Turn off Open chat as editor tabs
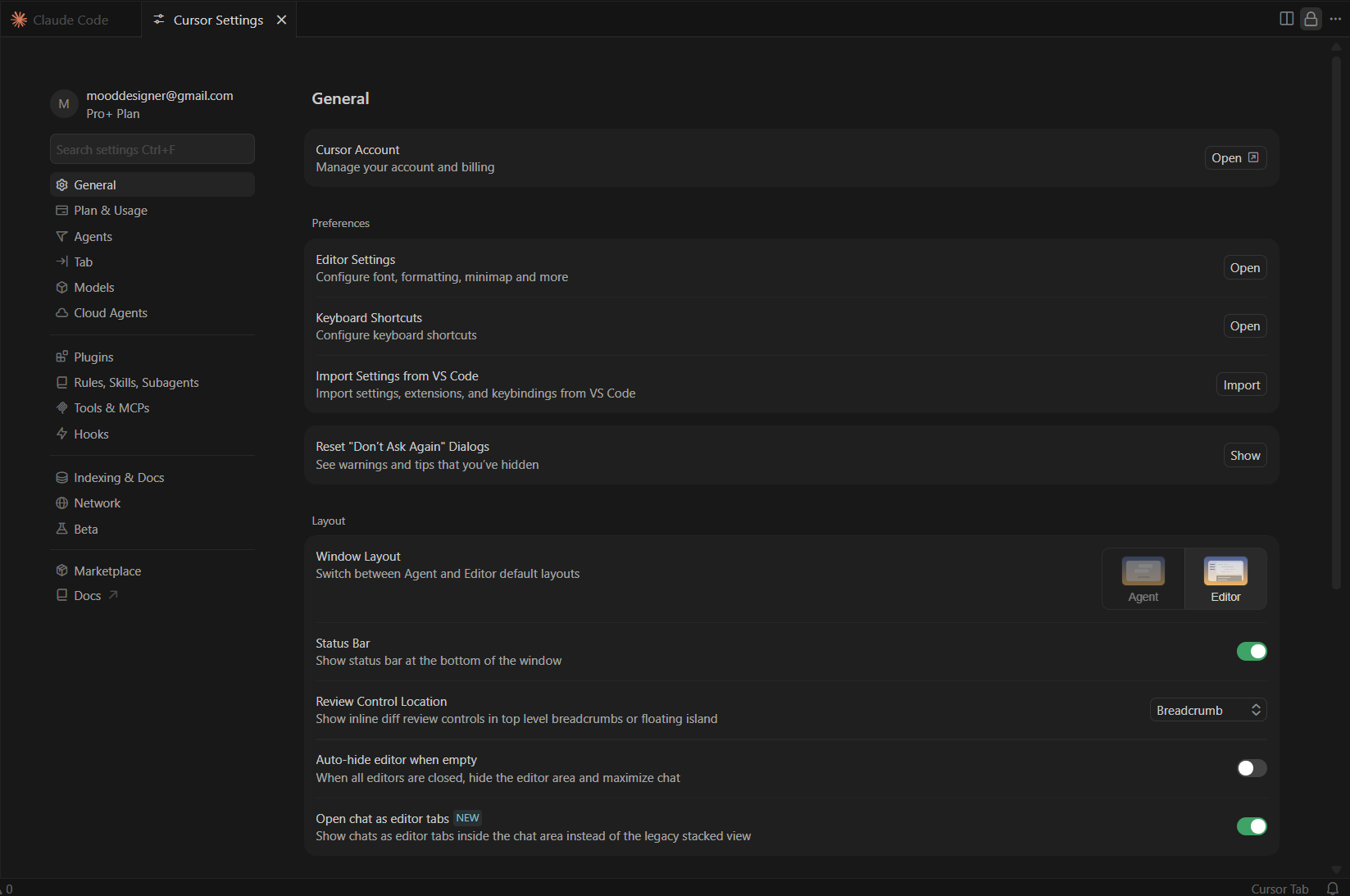The width and height of the screenshot is (1350, 896). (x=1251, y=827)
